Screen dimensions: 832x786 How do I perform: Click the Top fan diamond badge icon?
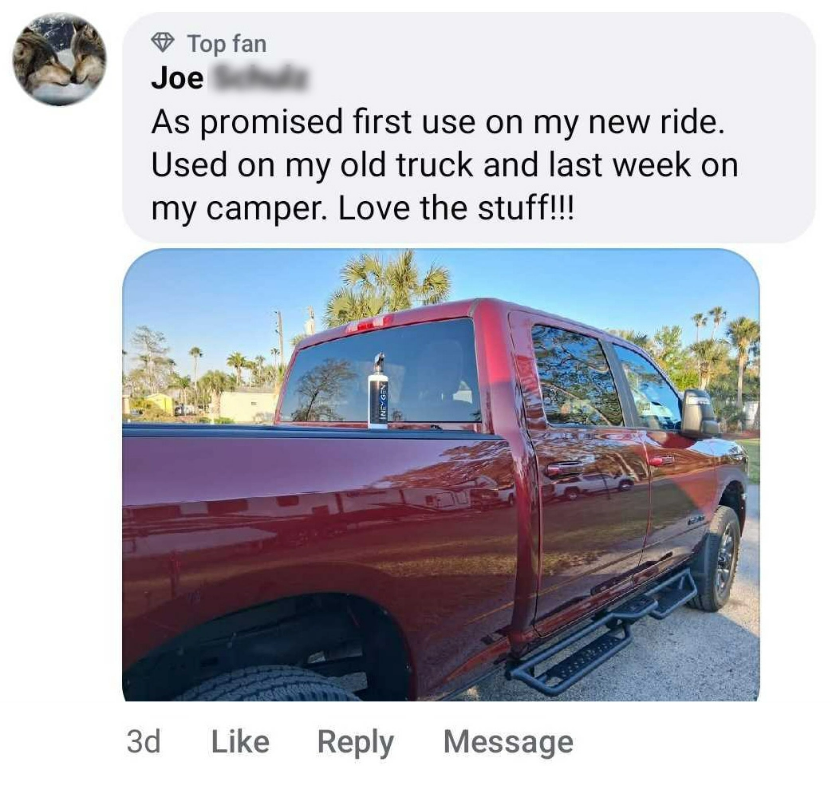pyautogui.click(x=163, y=42)
